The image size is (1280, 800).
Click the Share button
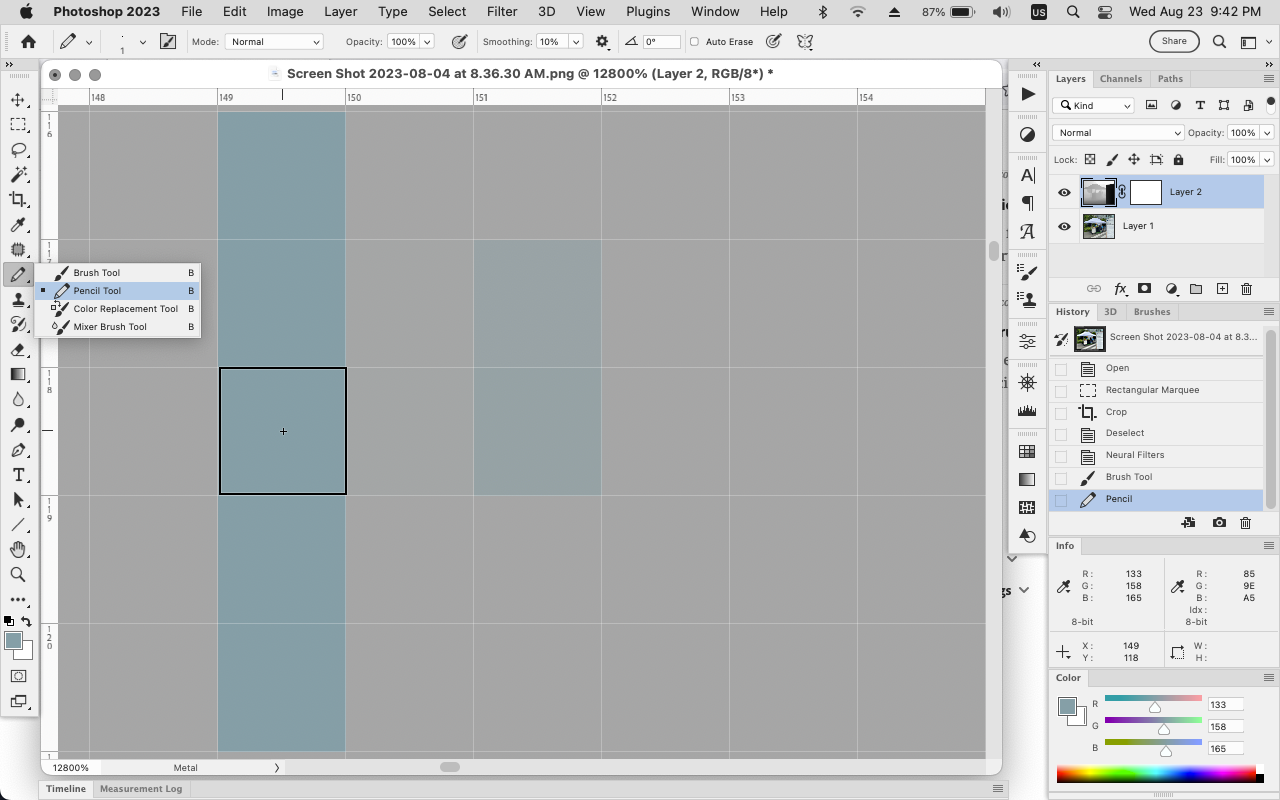pos(1173,41)
